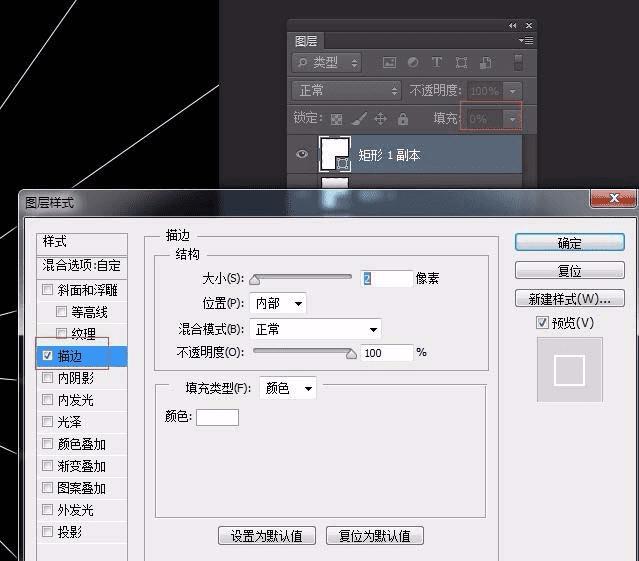This screenshot has width=639, height=561.
Task: Click lock position icon
Action: 381,119
